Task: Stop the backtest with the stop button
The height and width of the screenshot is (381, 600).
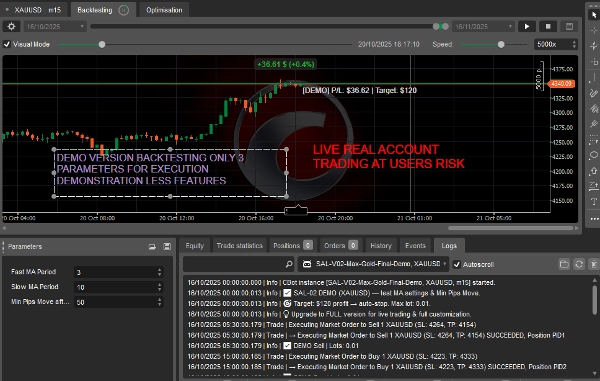Action: coord(548,26)
